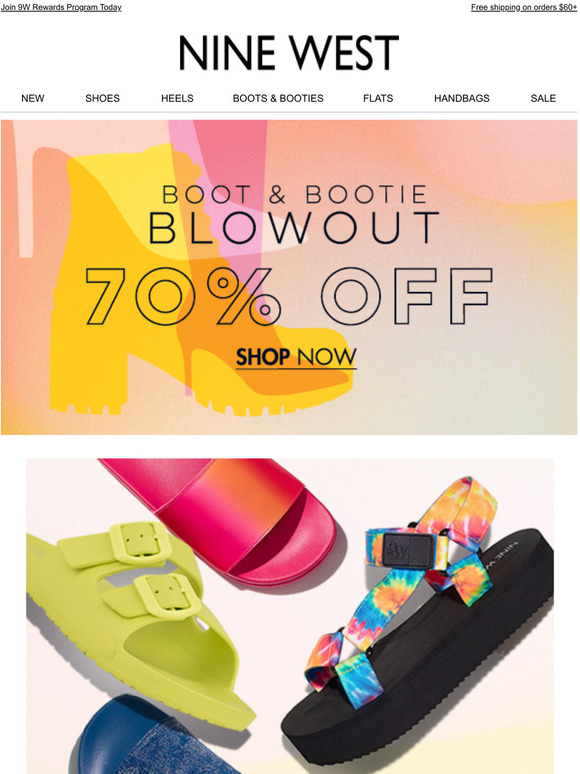Join the 9W Rewards Program link
The image size is (580, 774).
pyautogui.click(x=61, y=7)
